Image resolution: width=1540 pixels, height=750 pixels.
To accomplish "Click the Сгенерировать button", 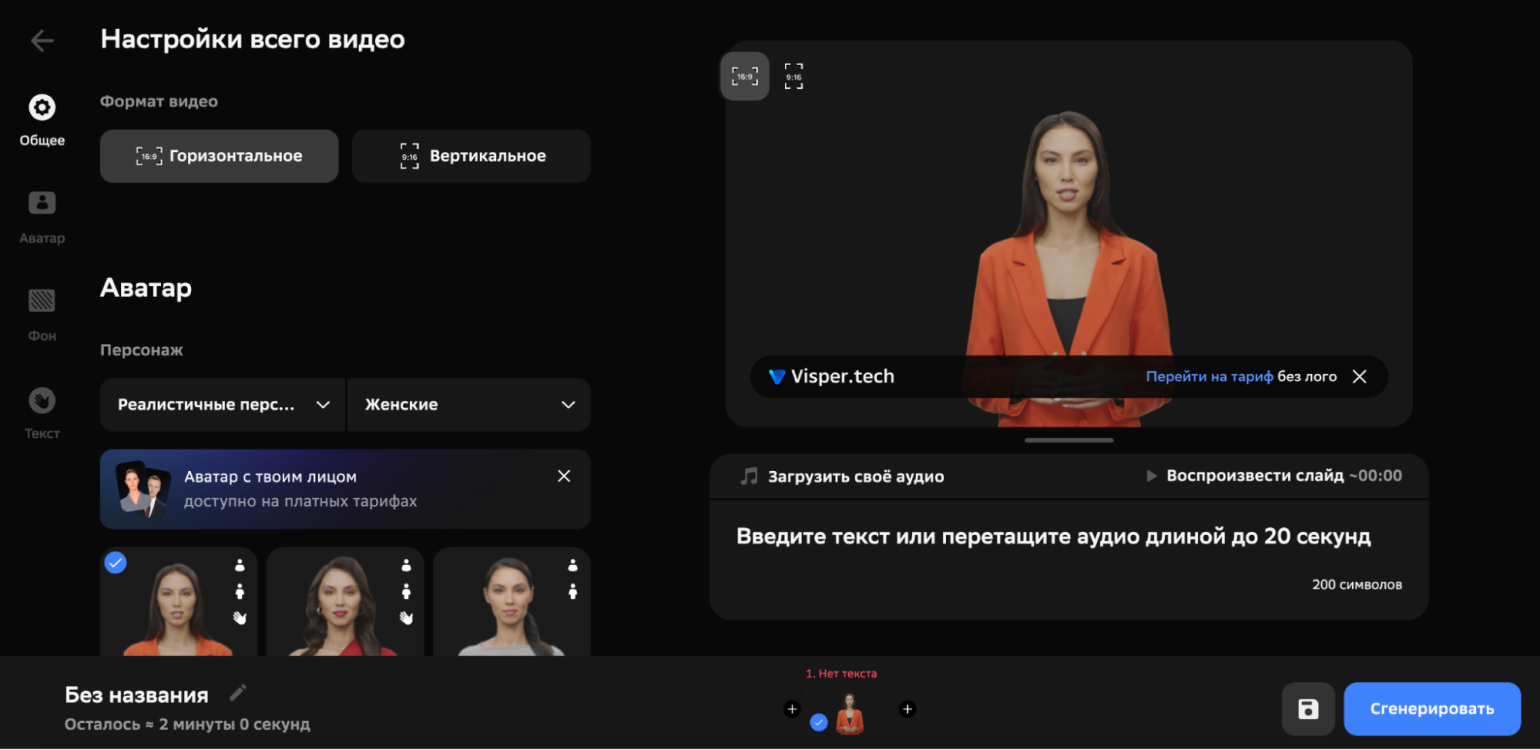I will click(x=1432, y=709).
